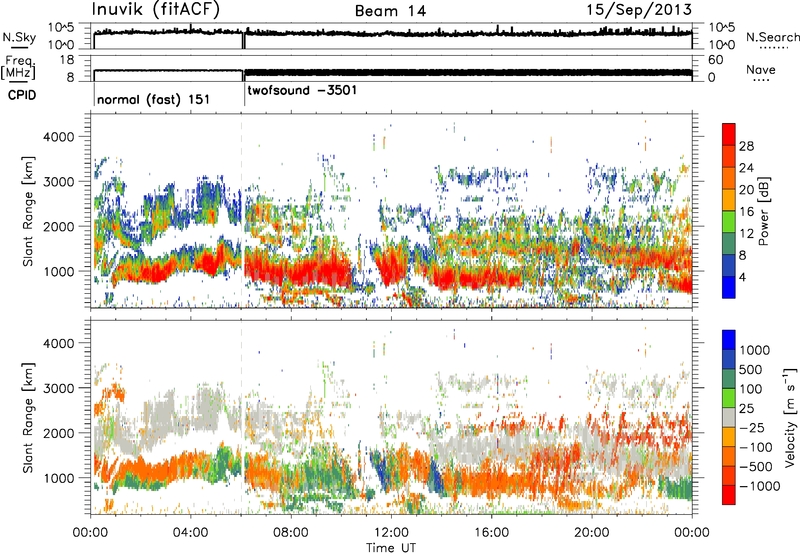Click the 'Freq. [MHz]' axis label
The height and width of the screenshot is (554, 800).
(x=18, y=68)
